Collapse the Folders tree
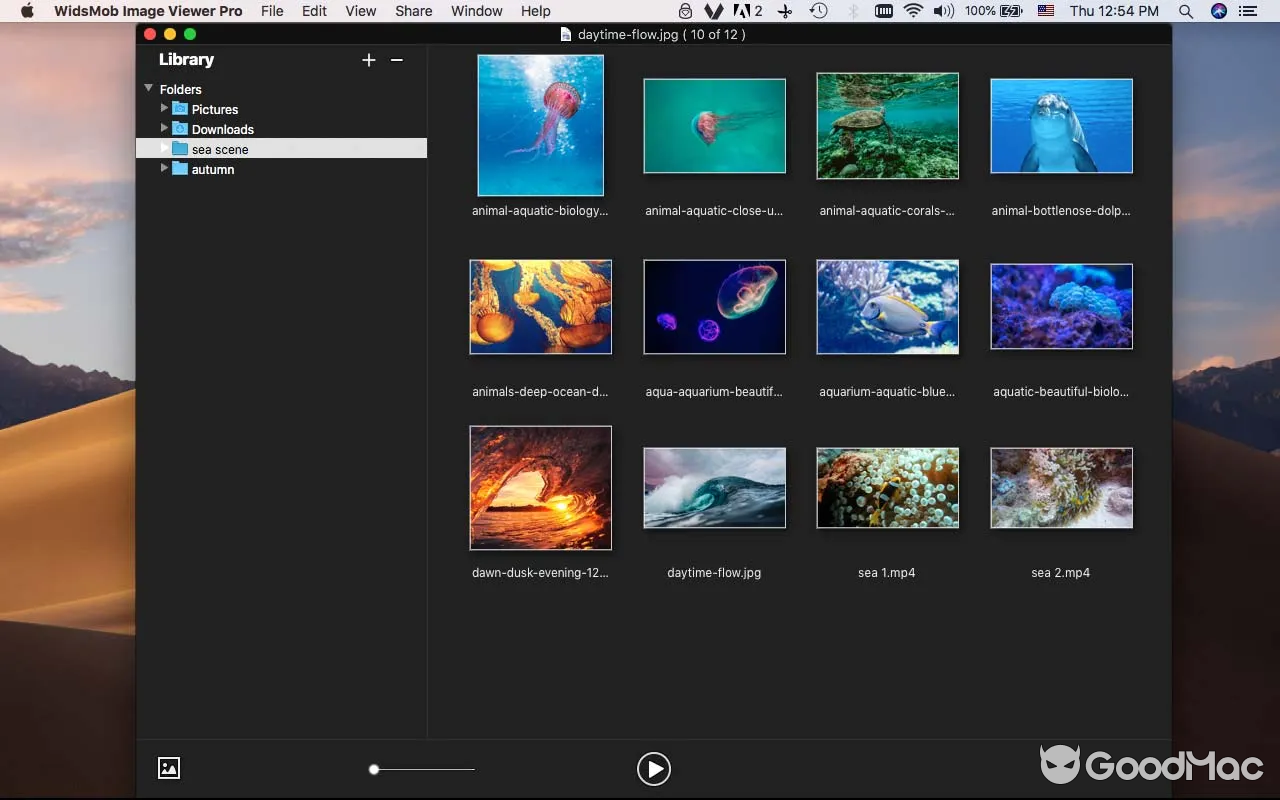The image size is (1280, 800). [x=147, y=88]
